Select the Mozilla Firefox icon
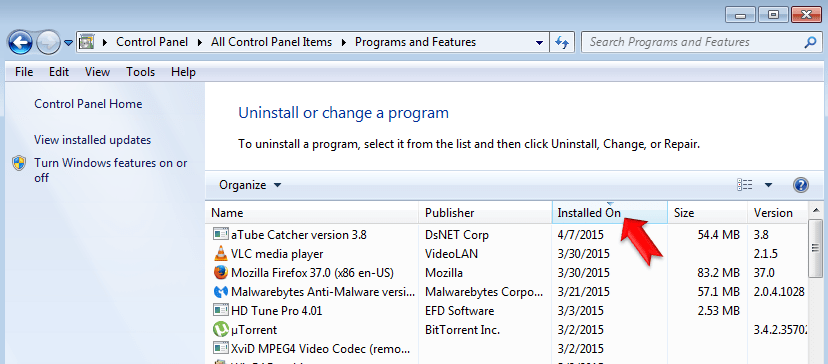 tap(220, 273)
